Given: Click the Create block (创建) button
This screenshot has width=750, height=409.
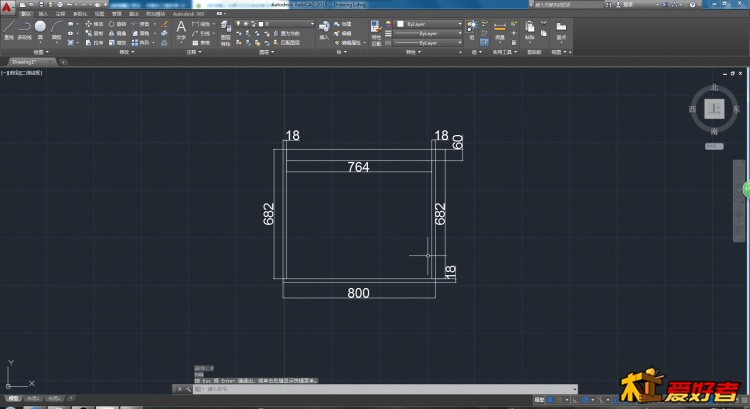Looking at the screenshot, I should pos(343,24).
